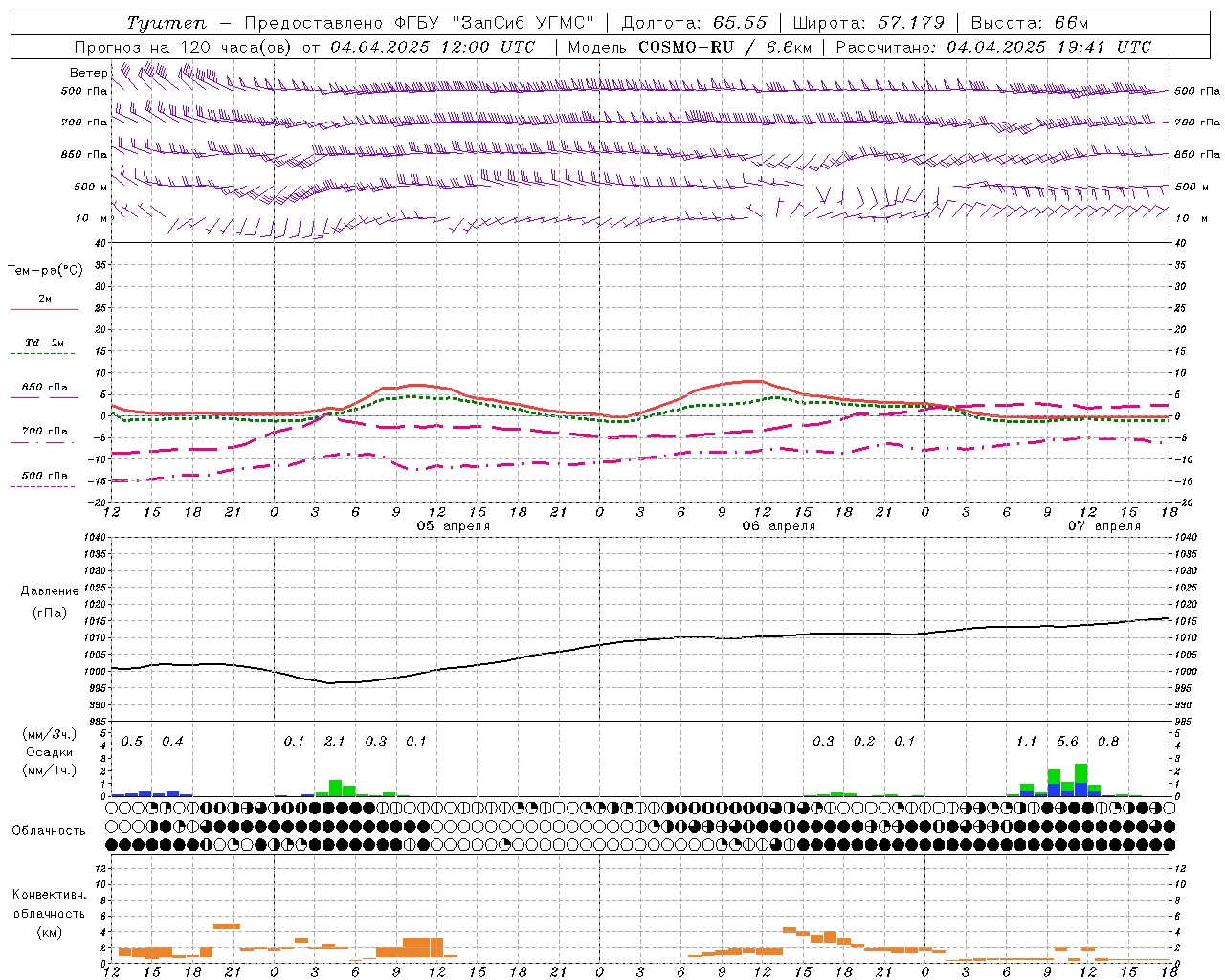This screenshot has width=1225, height=980.
Task: Click the "Облачность" cloud cover label
Action: (49, 831)
